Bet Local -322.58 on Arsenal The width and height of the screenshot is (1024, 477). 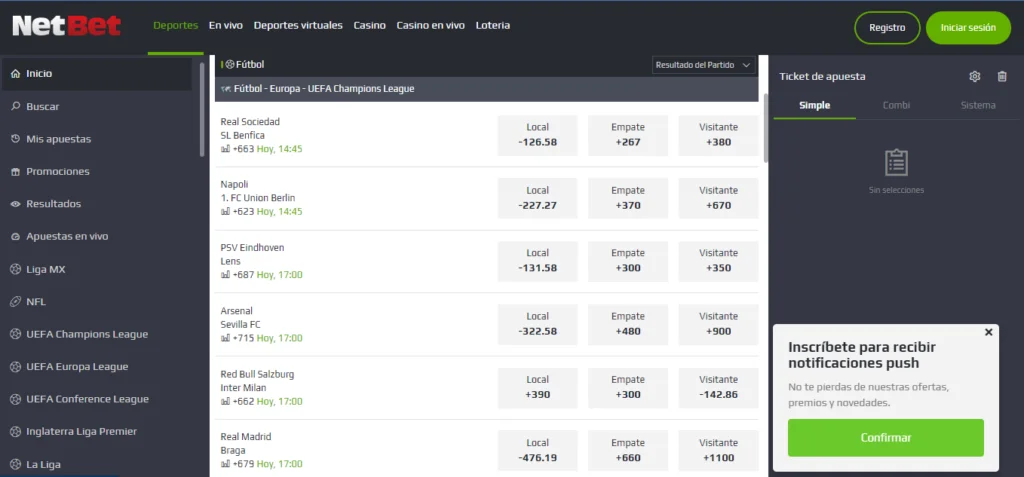[x=537, y=325]
